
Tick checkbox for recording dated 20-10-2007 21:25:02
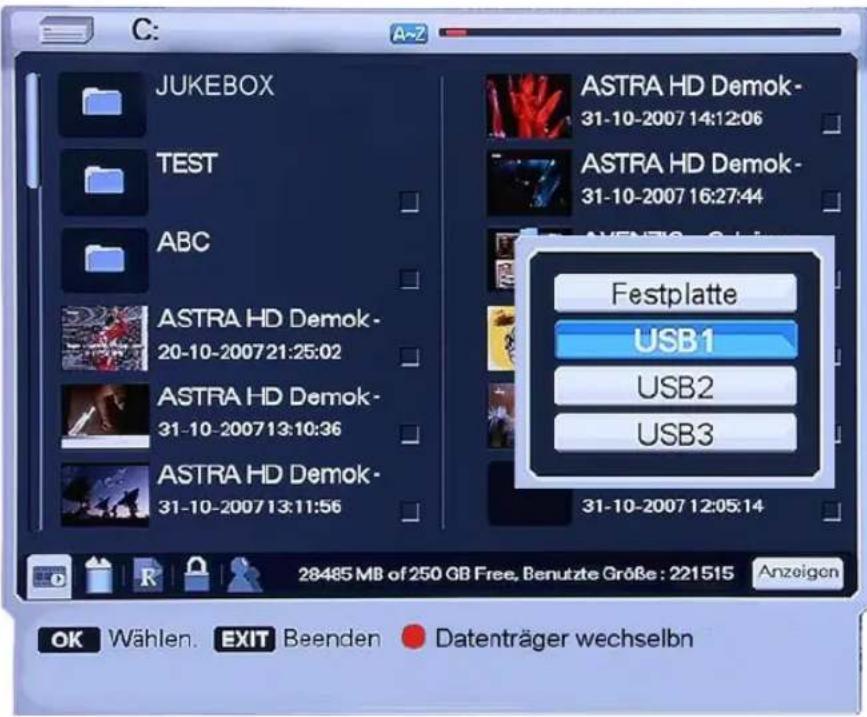(x=409, y=357)
